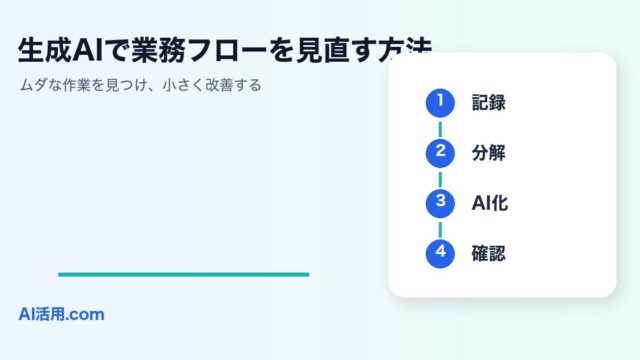Click 見直す in the headline
The height and width of the screenshot is (360, 640).
pos(336,50)
